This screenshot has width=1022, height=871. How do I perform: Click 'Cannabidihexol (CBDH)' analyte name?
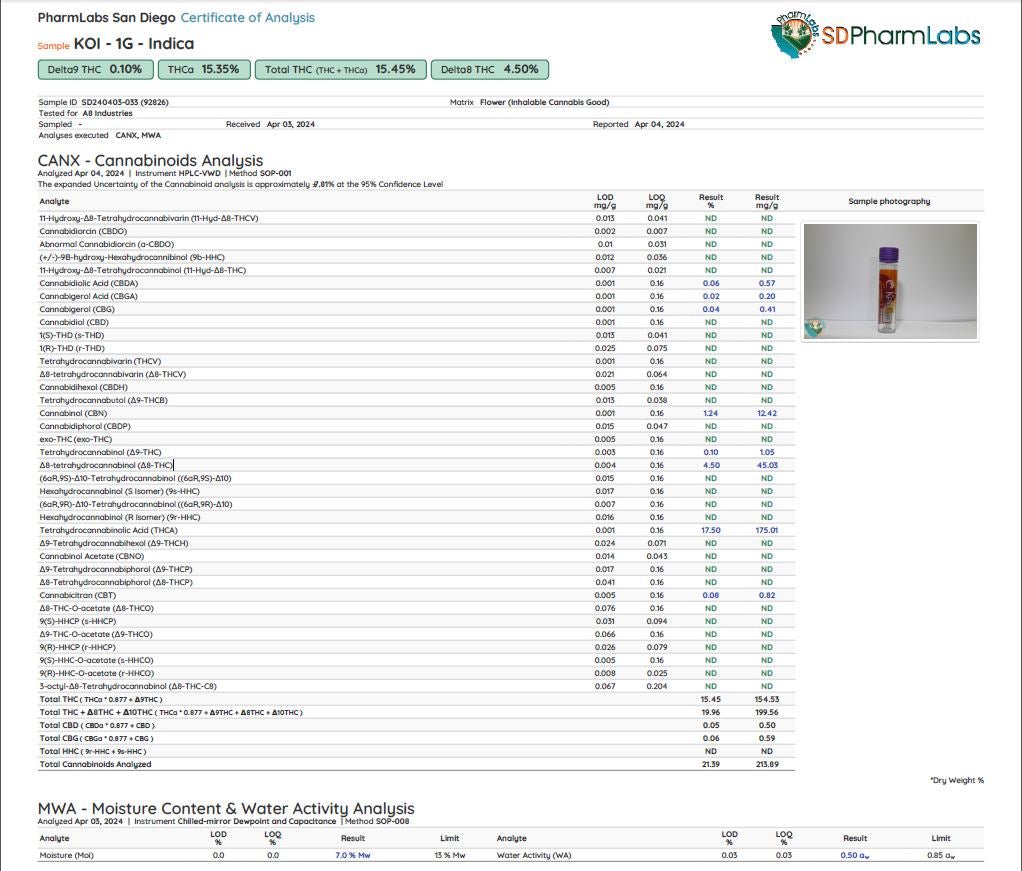point(83,387)
